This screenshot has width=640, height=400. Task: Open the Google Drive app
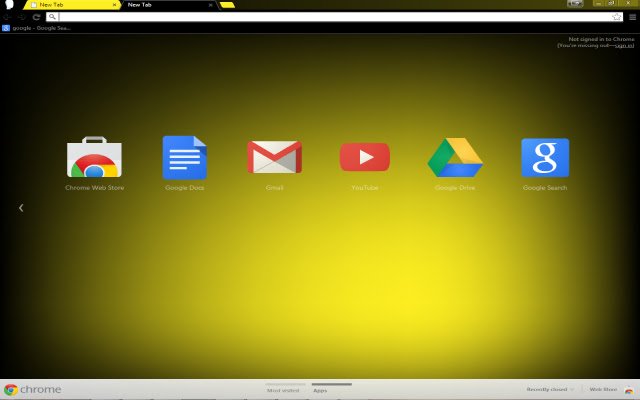pos(455,158)
